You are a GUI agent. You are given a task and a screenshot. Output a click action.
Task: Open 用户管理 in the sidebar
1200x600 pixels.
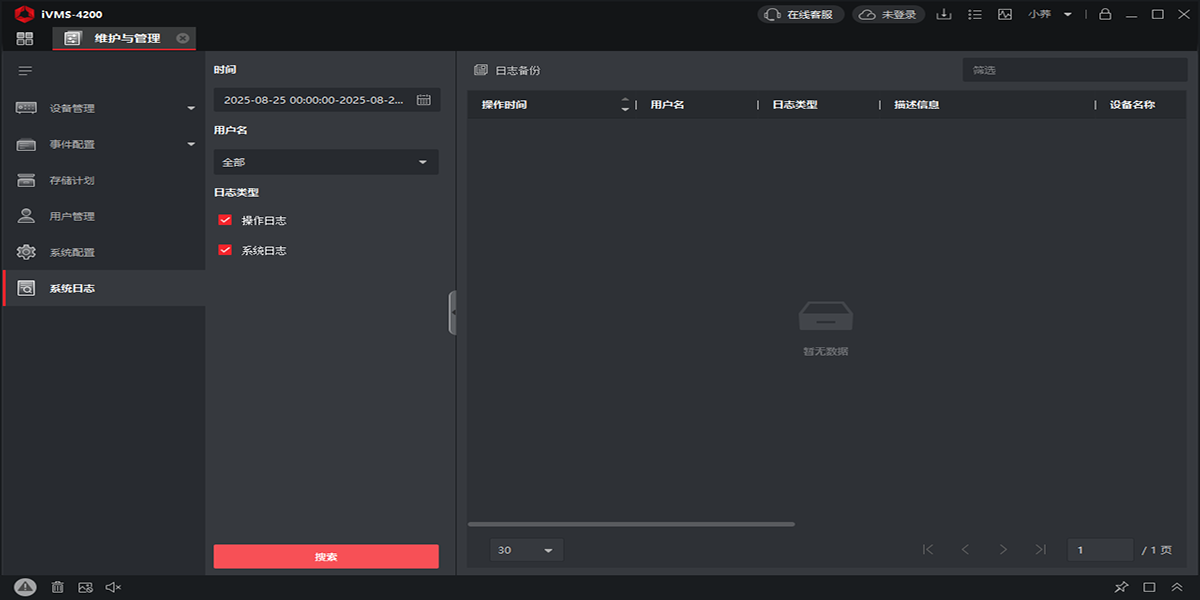click(103, 216)
